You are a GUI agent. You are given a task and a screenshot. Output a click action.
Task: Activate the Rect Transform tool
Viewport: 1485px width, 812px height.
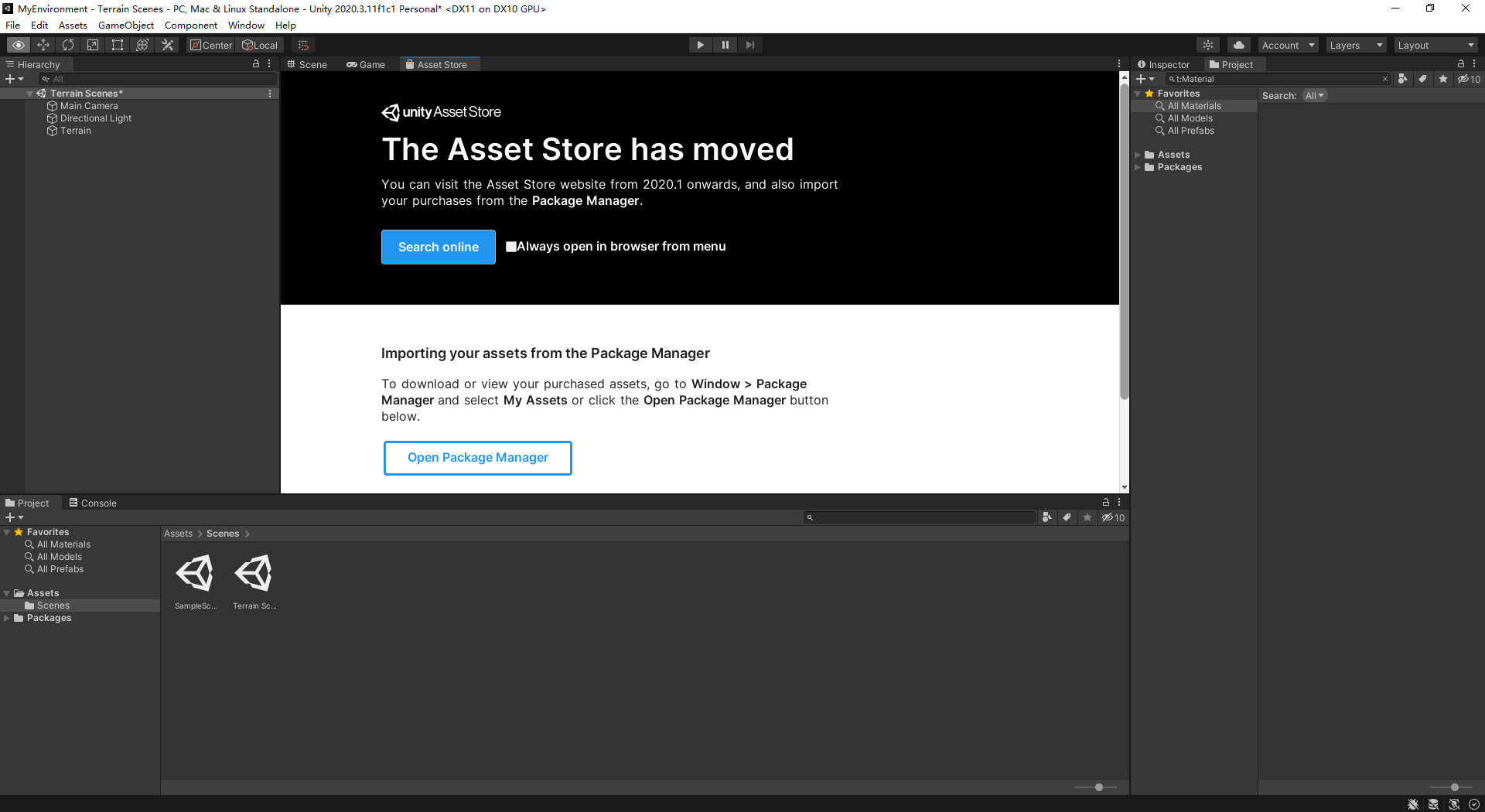point(117,45)
